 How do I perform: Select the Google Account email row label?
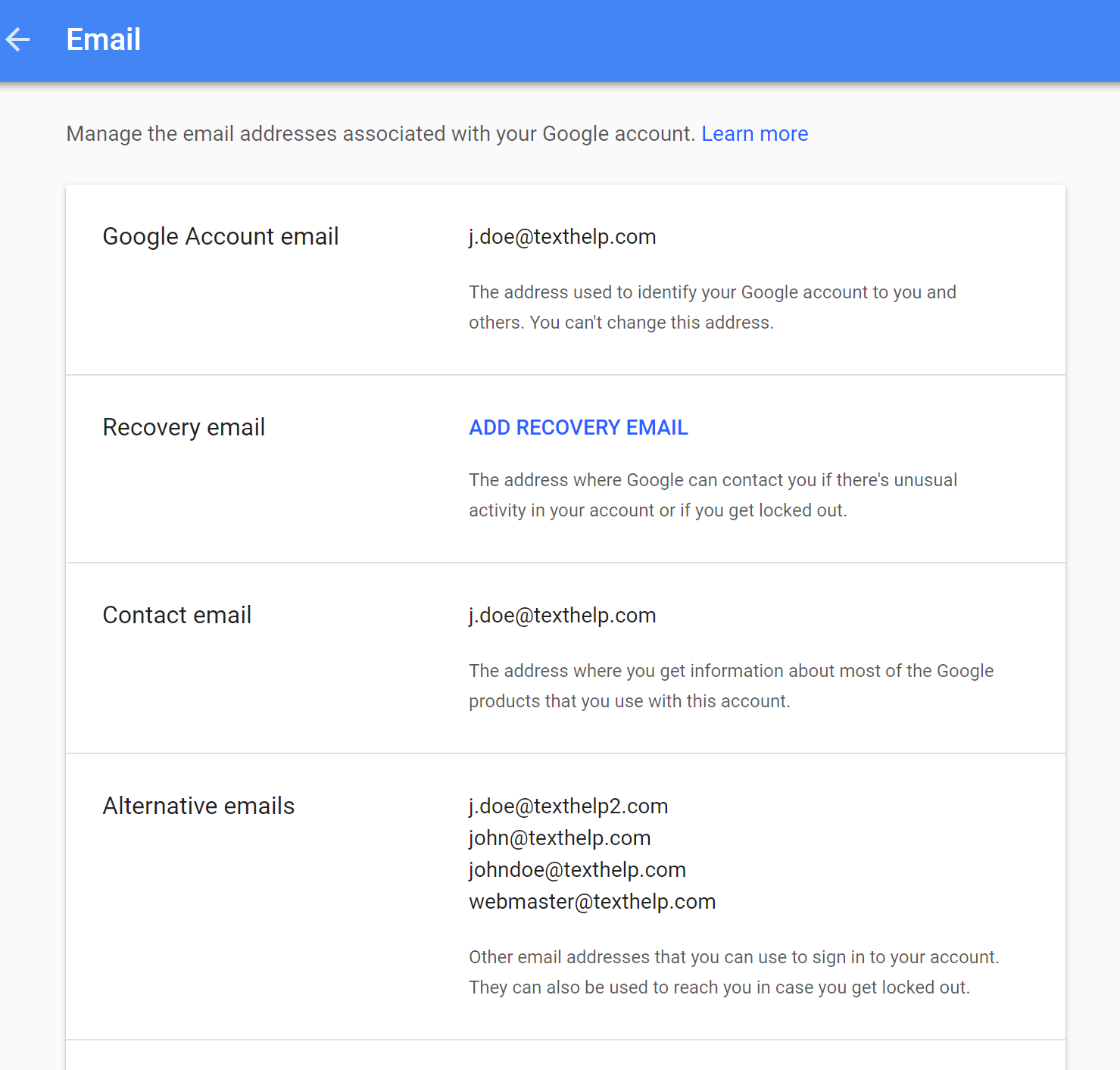220,237
